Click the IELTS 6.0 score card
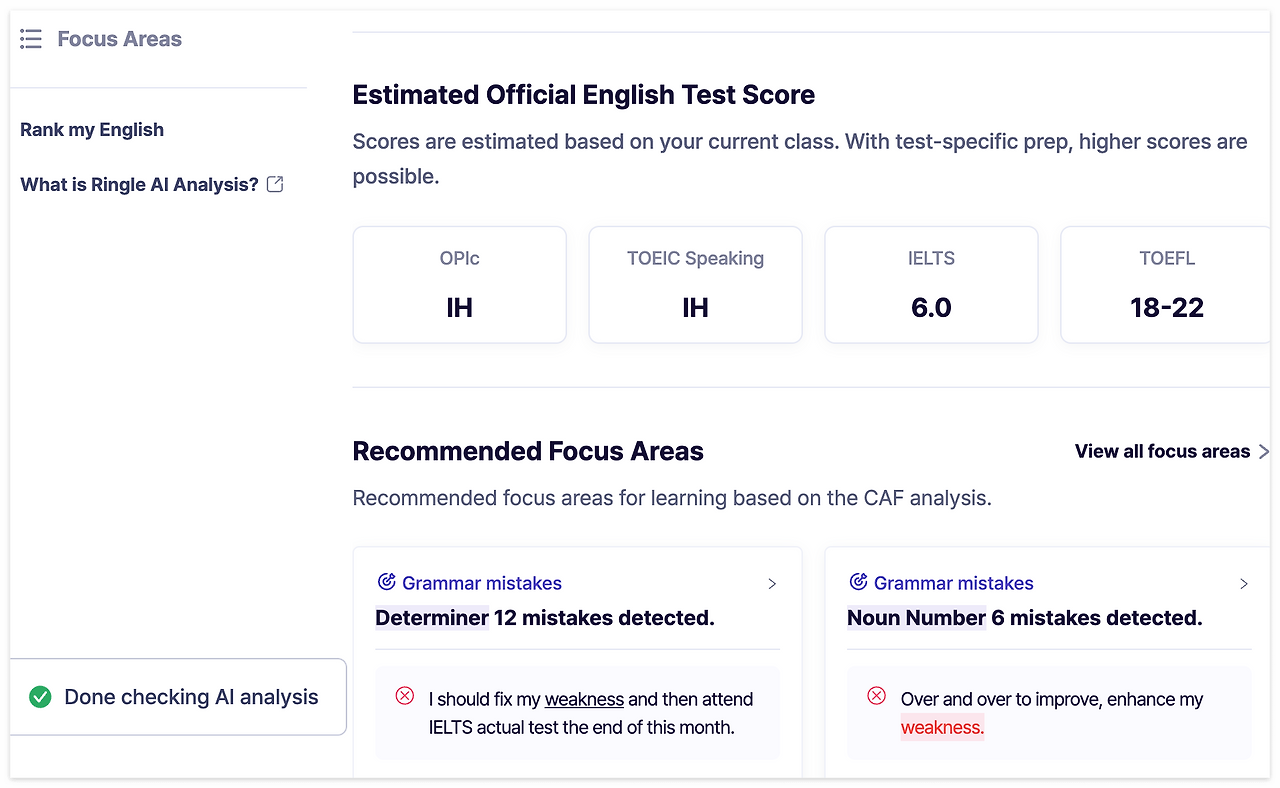Image resolution: width=1280 pixels, height=788 pixels. (x=931, y=285)
